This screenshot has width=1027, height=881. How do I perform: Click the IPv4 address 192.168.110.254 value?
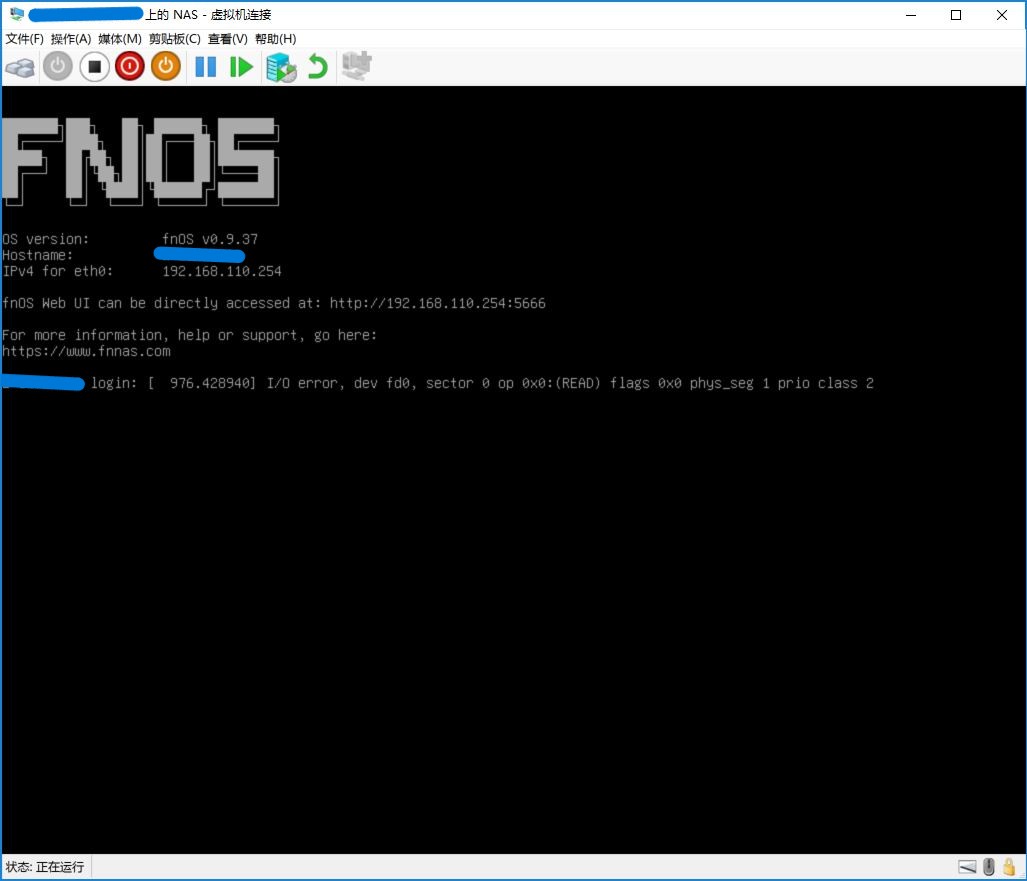click(x=222, y=271)
